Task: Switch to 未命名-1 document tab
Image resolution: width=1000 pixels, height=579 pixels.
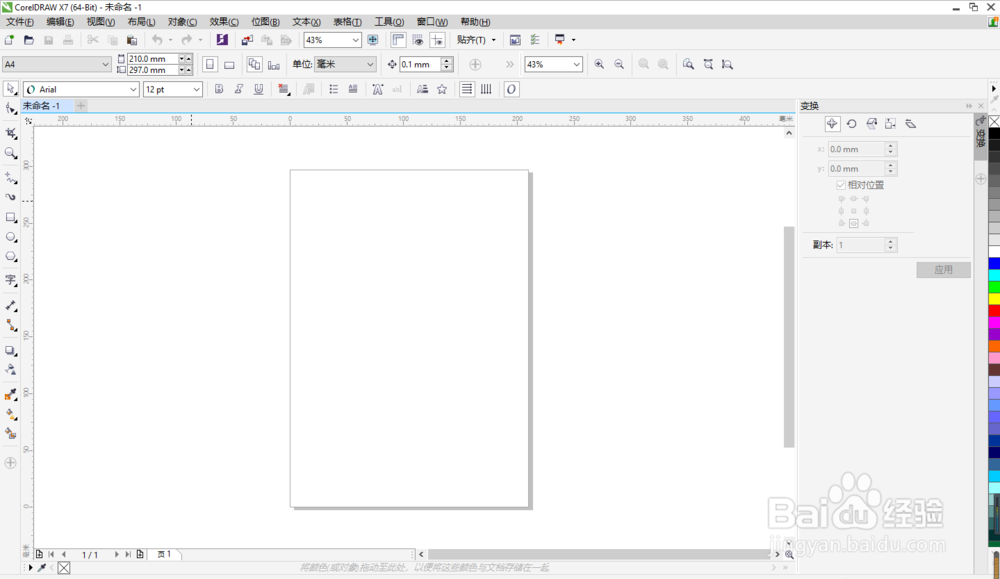Action: (41, 106)
